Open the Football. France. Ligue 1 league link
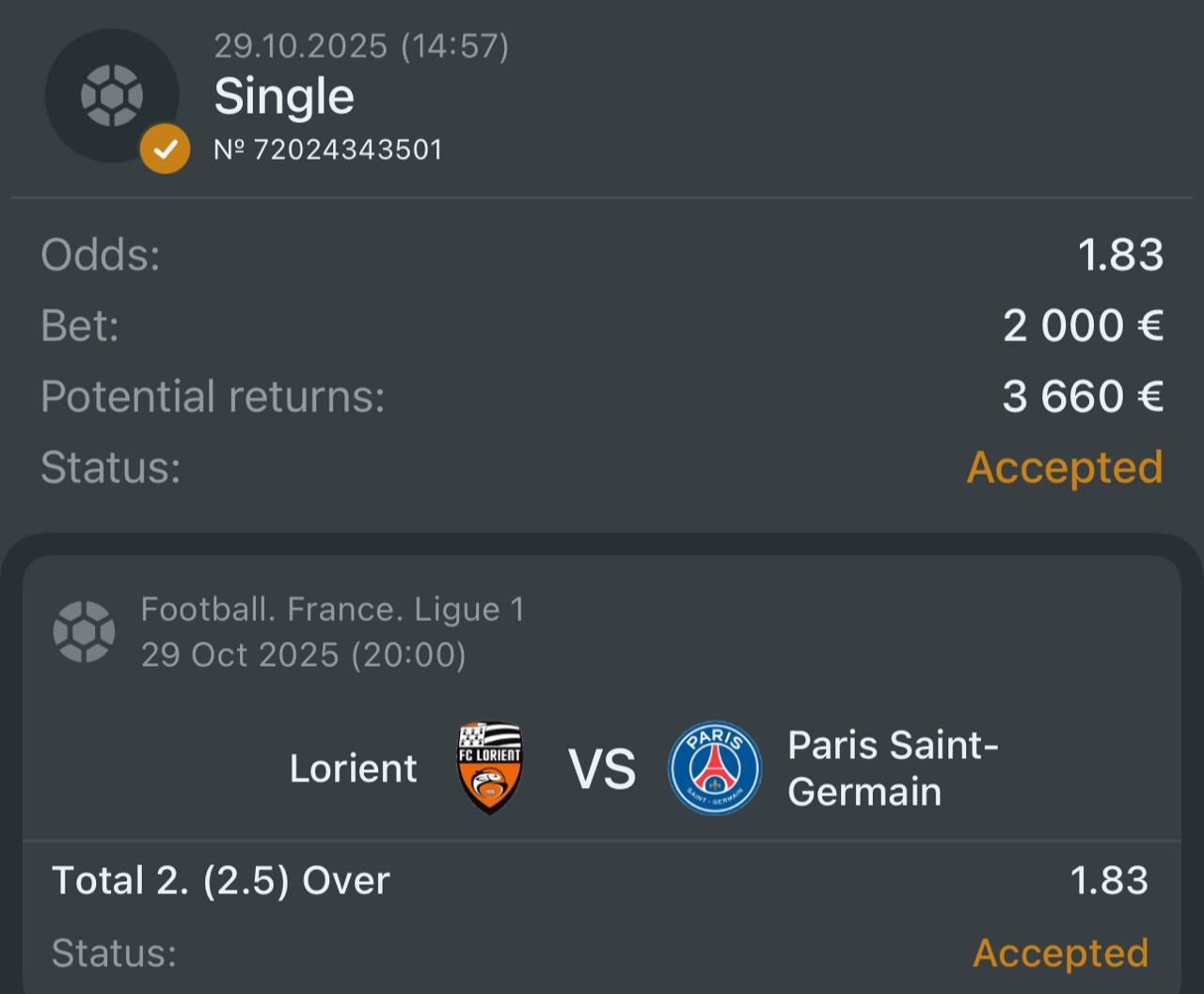The width and height of the screenshot is (1204, 994). [x=332, y=609]
